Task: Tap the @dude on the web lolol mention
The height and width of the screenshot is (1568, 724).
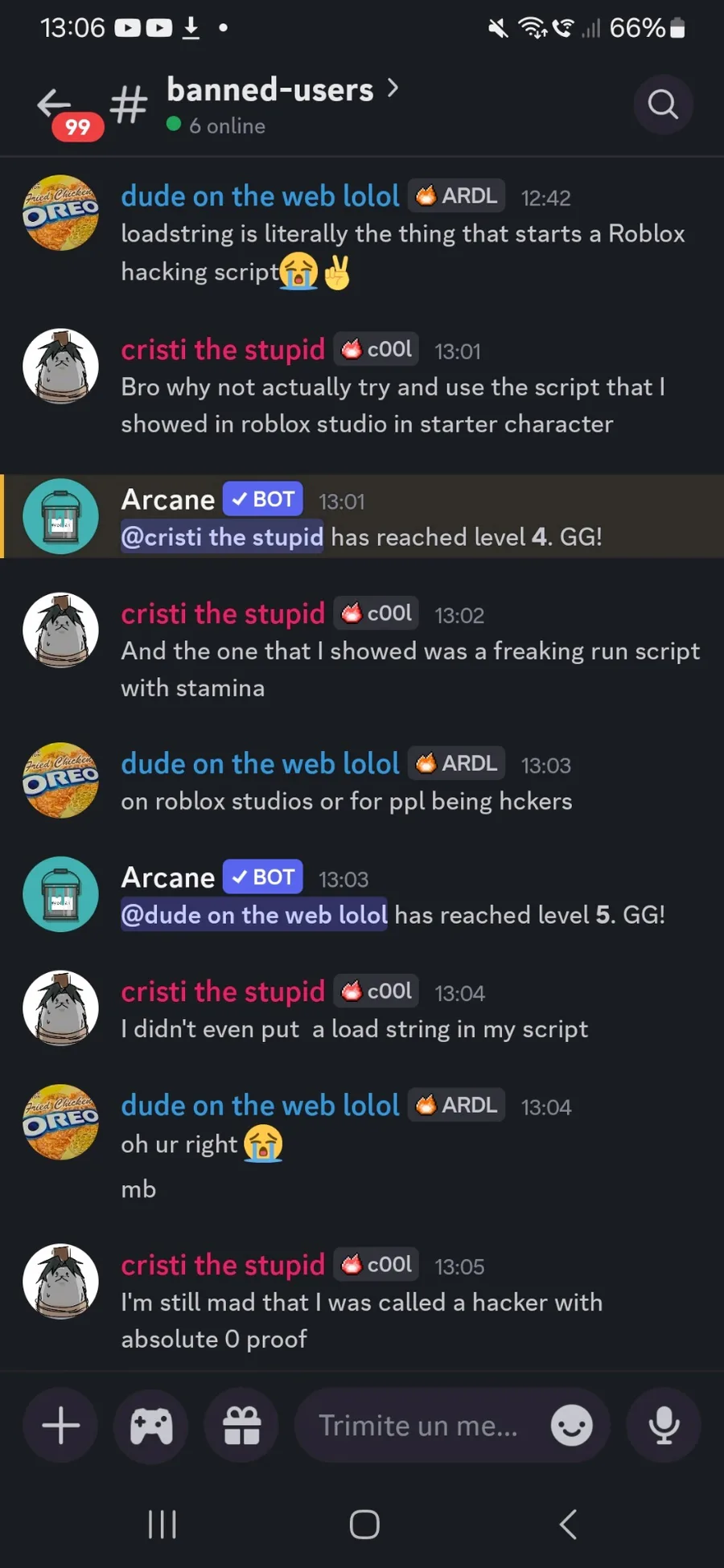Action: [254, 915]
